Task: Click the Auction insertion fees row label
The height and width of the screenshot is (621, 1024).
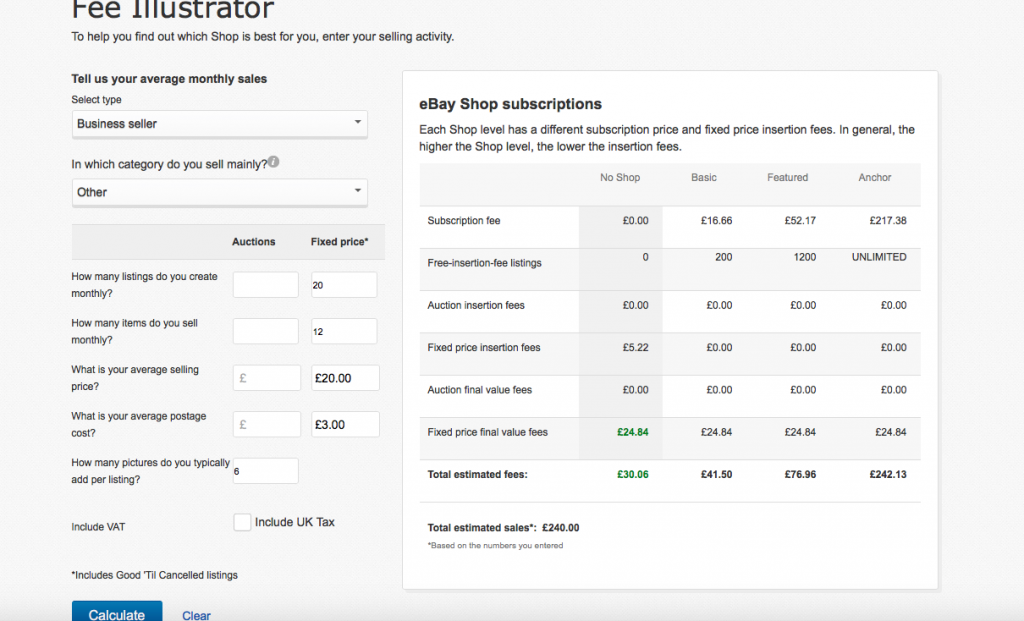Action: (476, 306)
